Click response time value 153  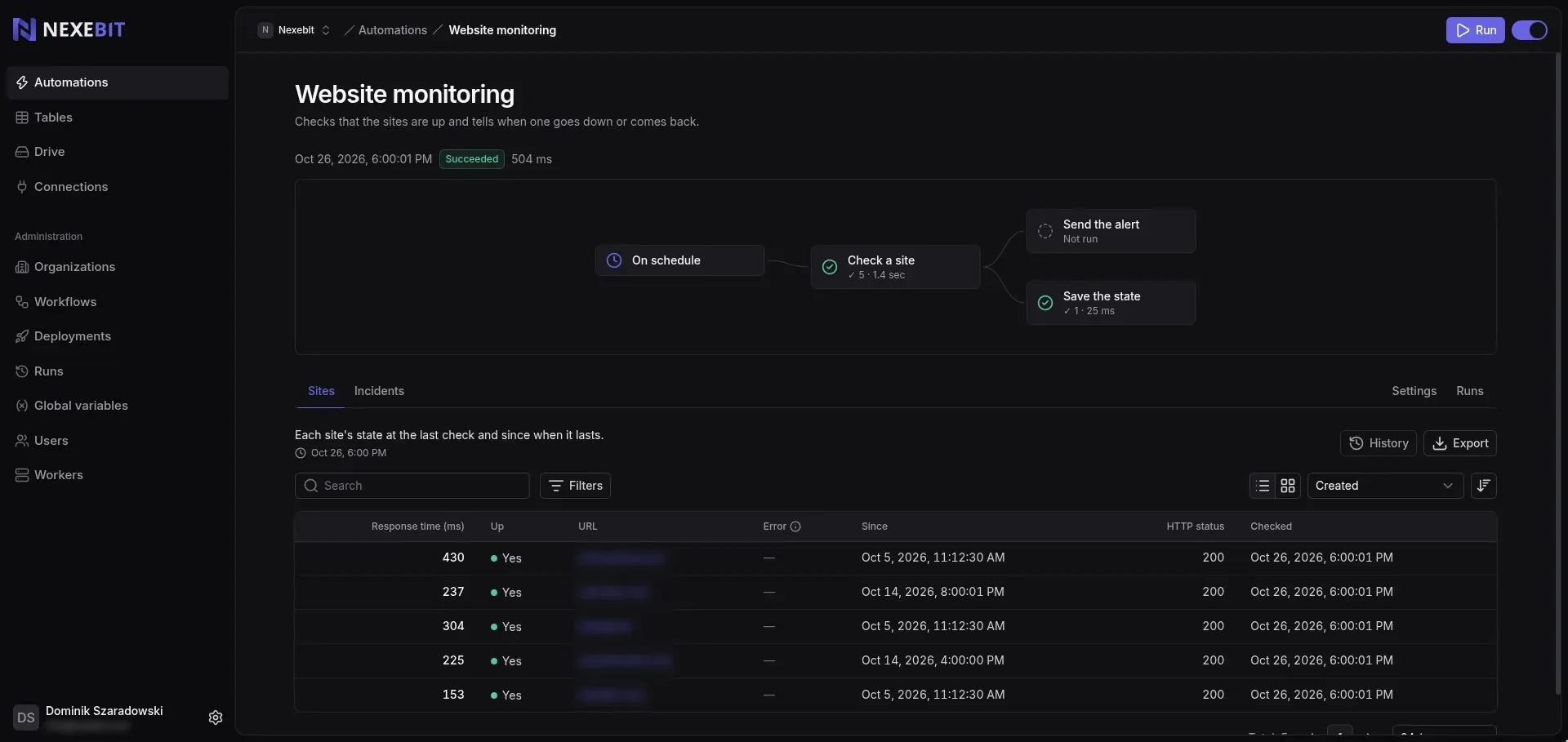point(453,695)
